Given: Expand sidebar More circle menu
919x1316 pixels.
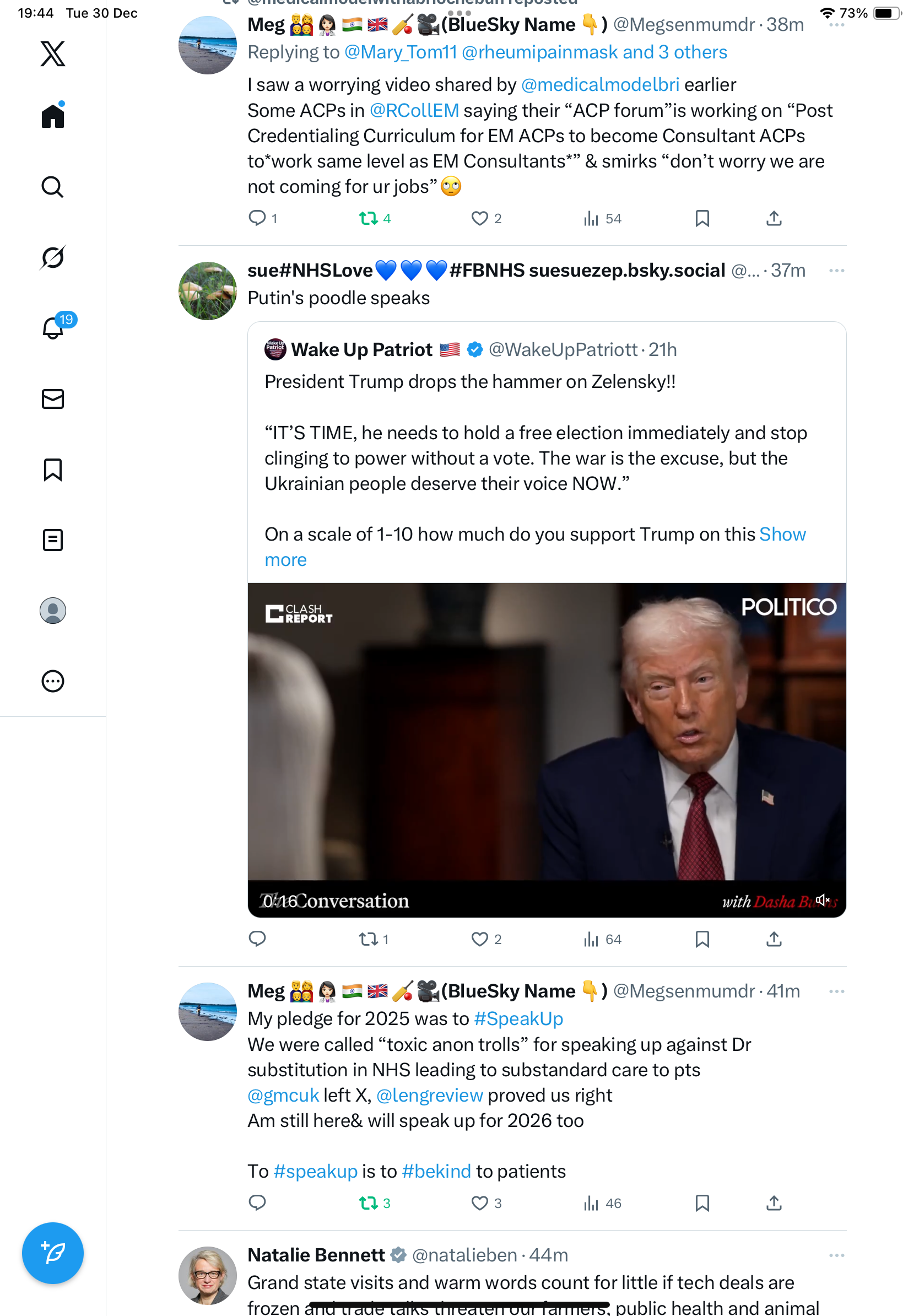Looking at the screenshot, I should click(53, 681).
